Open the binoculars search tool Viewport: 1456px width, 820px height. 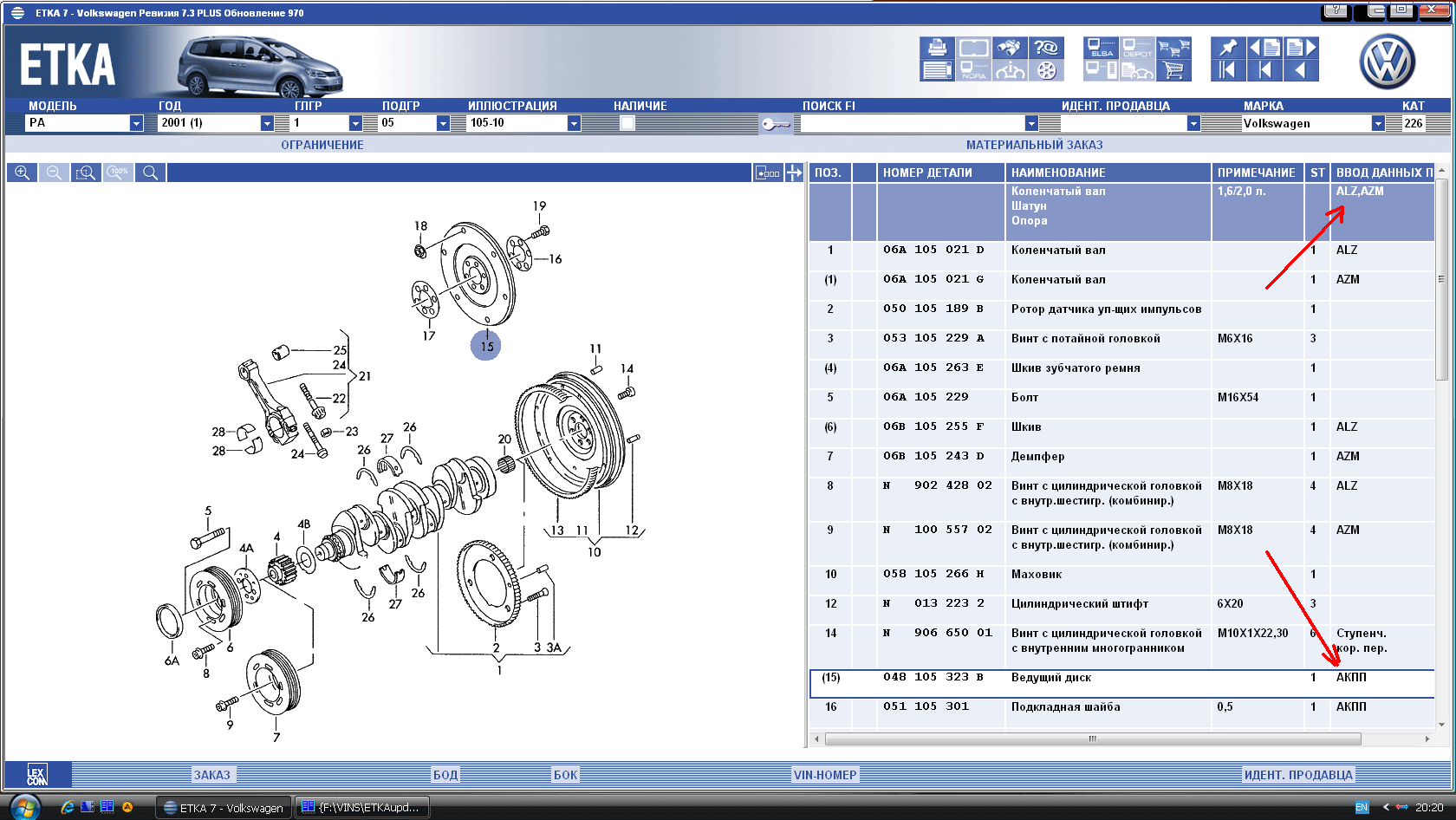pos(1010,48)
